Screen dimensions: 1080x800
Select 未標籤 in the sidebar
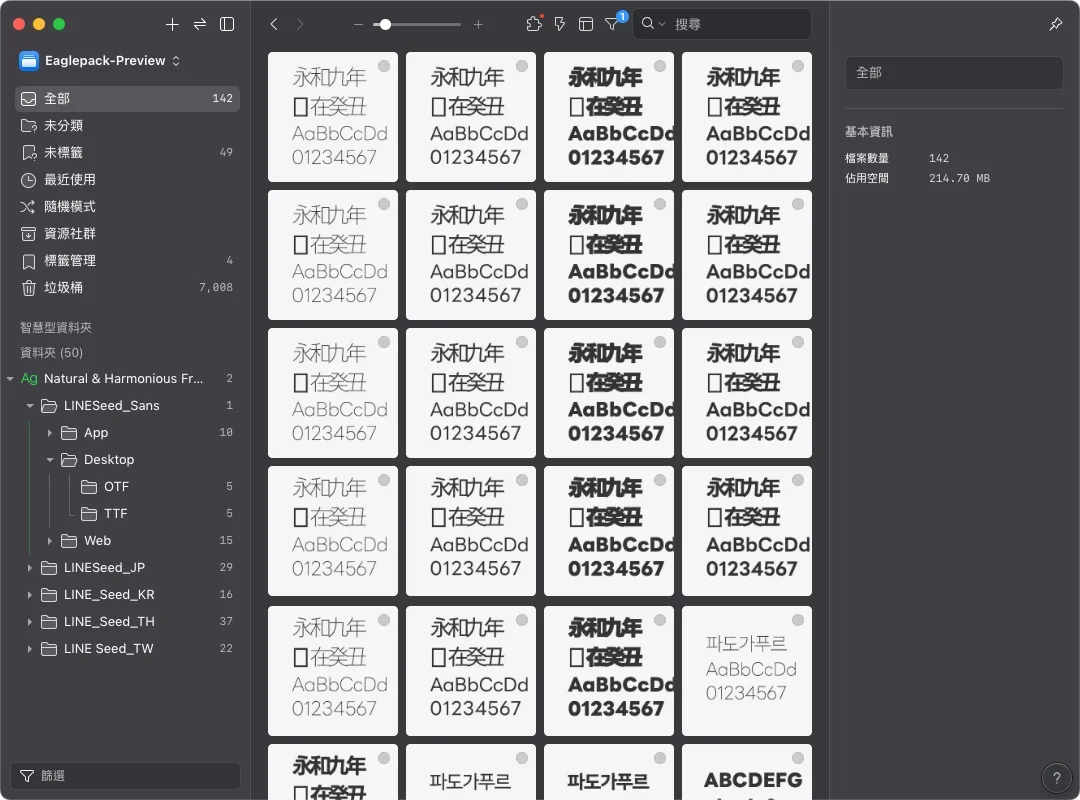point(64,152)
